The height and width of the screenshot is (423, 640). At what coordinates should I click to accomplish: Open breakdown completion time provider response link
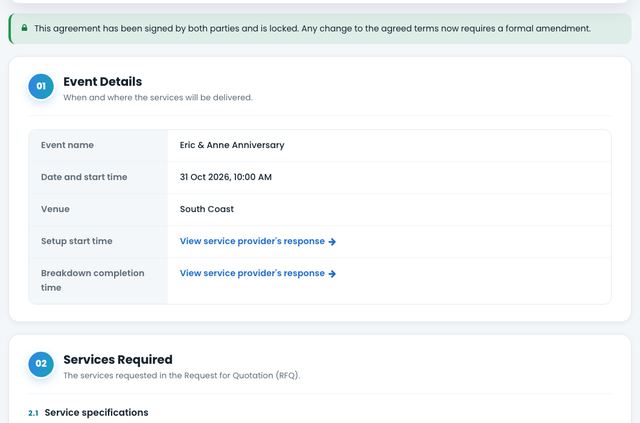258,273
